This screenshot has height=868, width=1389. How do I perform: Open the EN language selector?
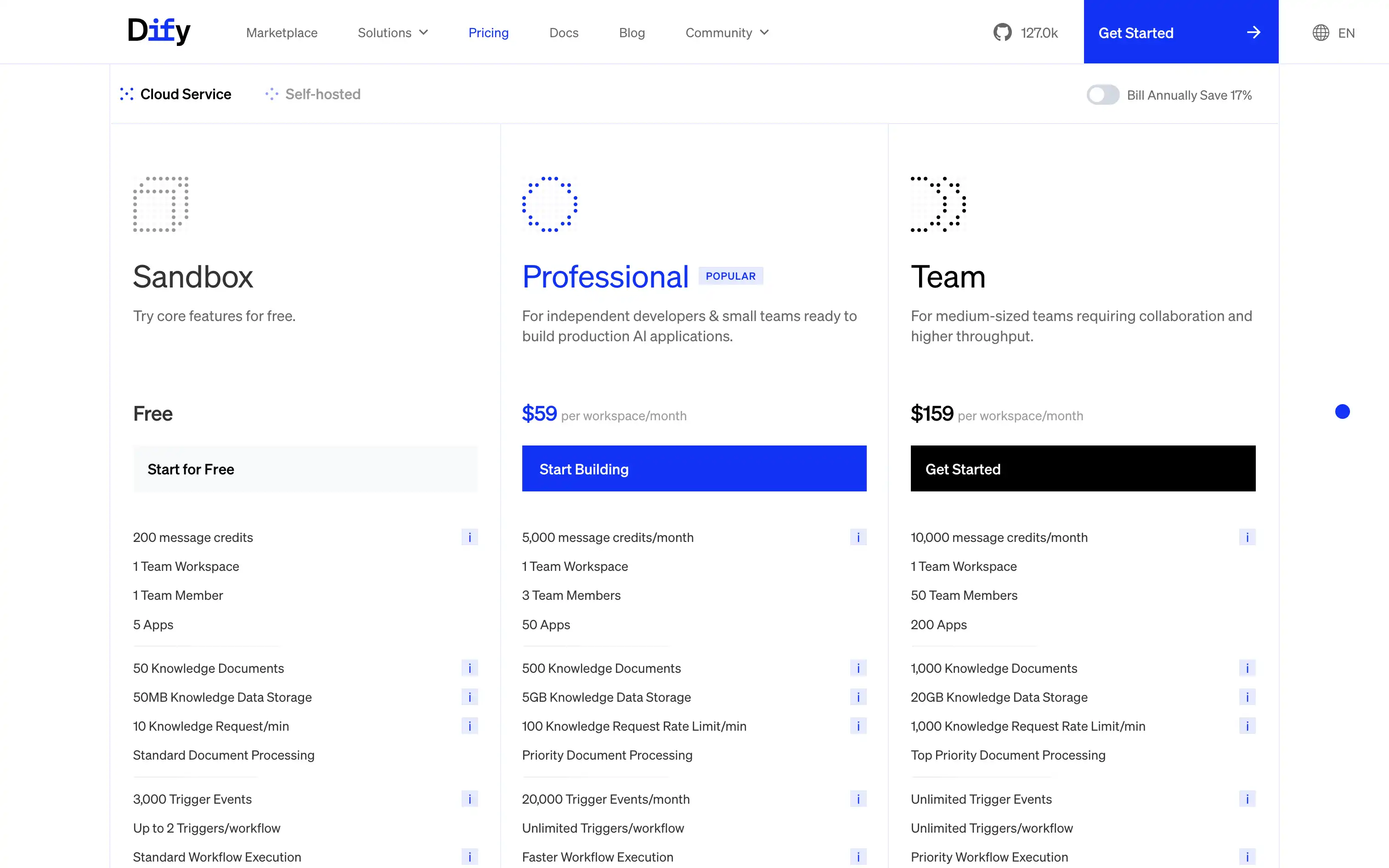(1346, 33)
